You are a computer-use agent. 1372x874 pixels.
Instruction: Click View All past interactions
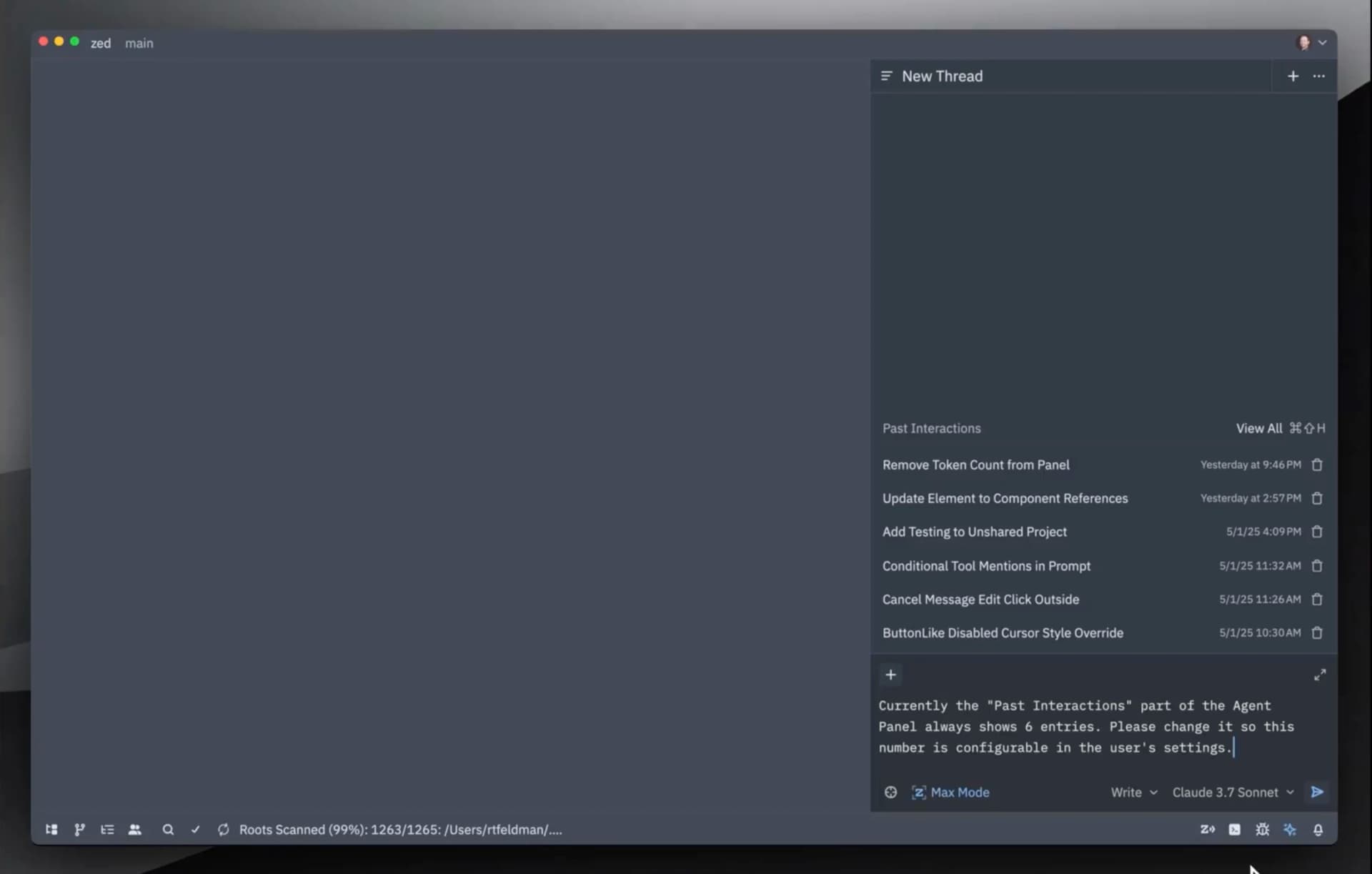click(x=1258, y=427)
